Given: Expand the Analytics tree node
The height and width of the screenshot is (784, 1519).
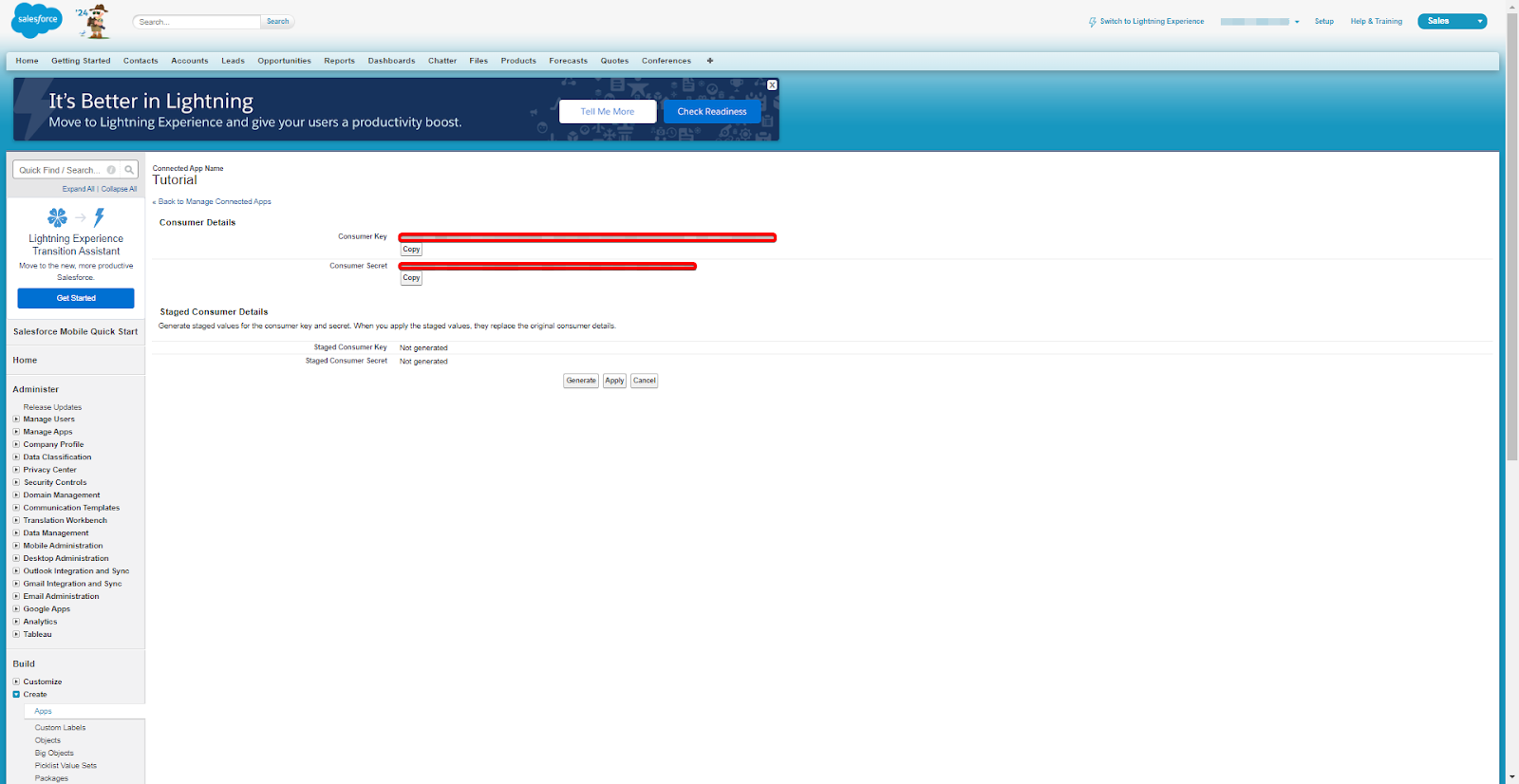Looking at the screenshot, I should click(x=16, y=622).
